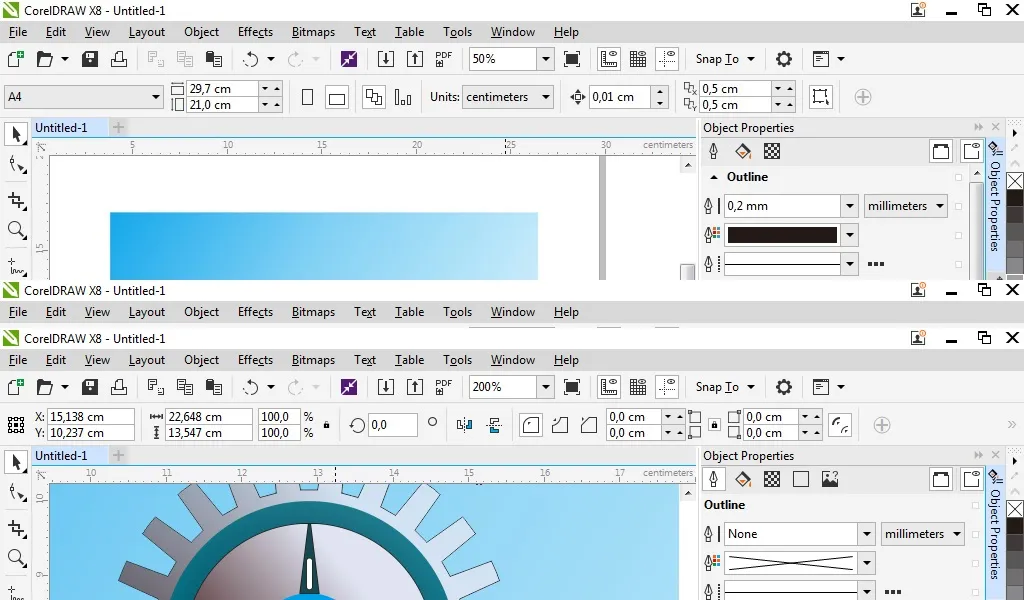Screen dimensions: 1024x600
Task: Open Layout menu in the bottom window
Action: pyautogui.click(x=147, y=359)
